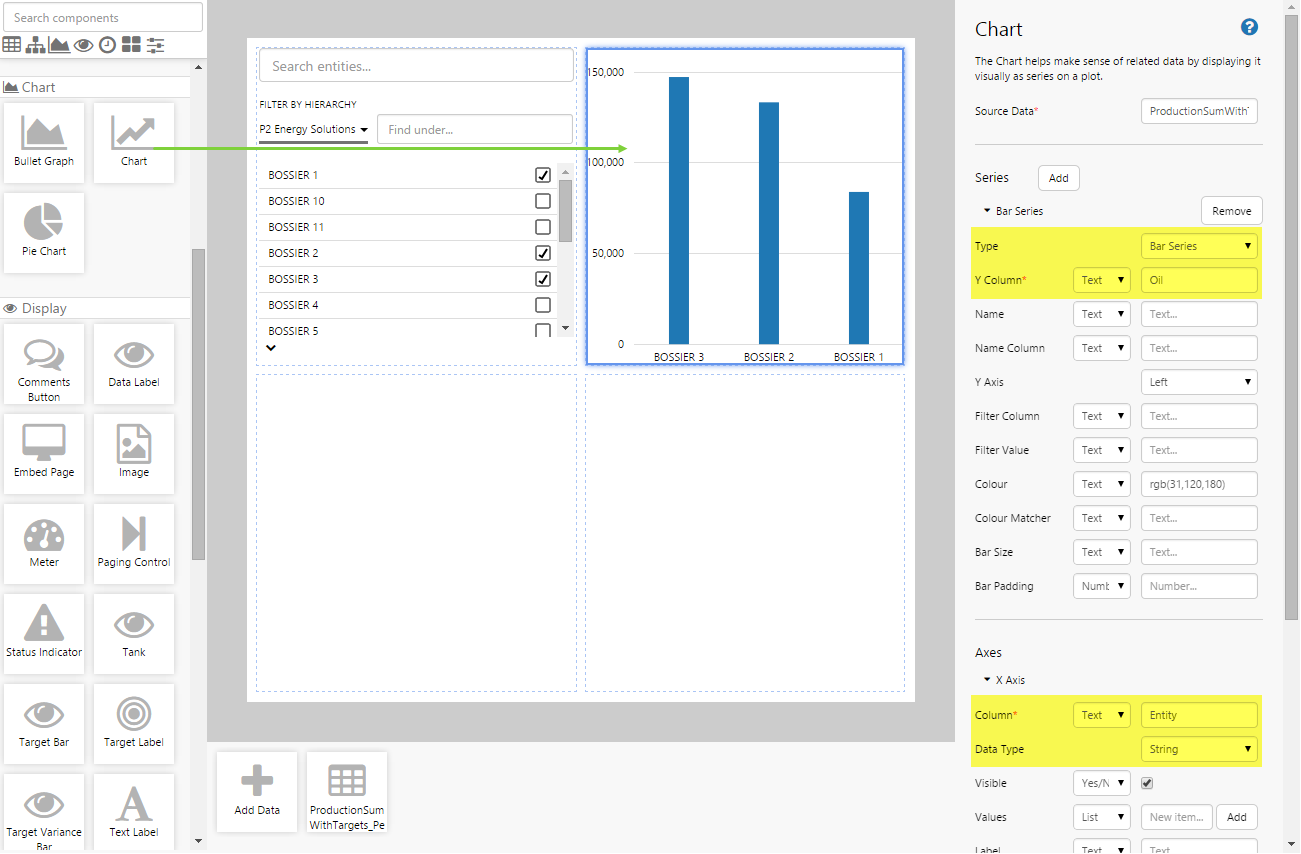The image size is (1301, 854).
Task: Collapse the X Axis section
Action: click(987, 680)
